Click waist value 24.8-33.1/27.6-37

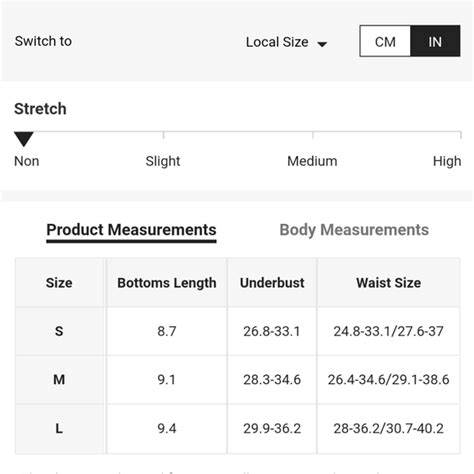pos(389,331)
